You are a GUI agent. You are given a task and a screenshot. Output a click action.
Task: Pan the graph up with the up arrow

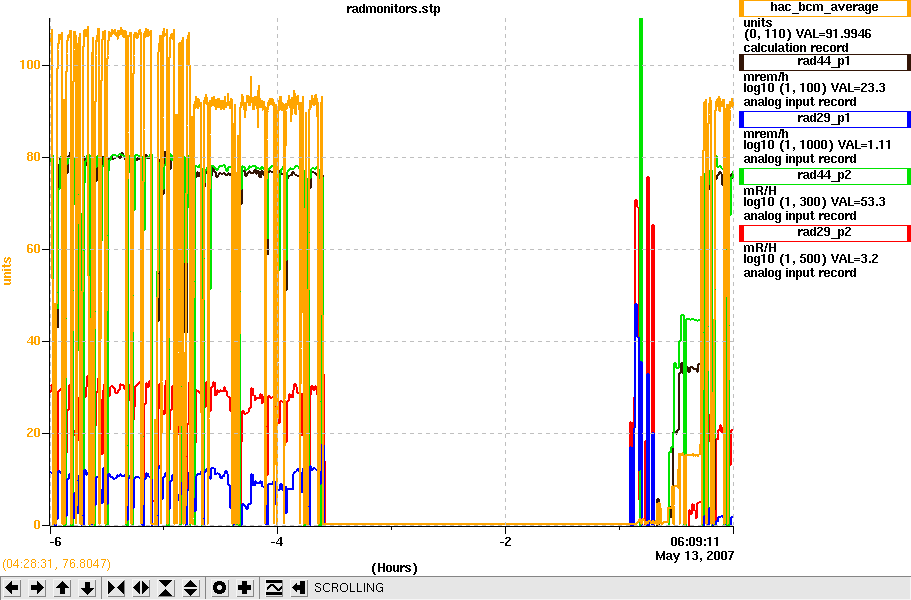point(62,588)
